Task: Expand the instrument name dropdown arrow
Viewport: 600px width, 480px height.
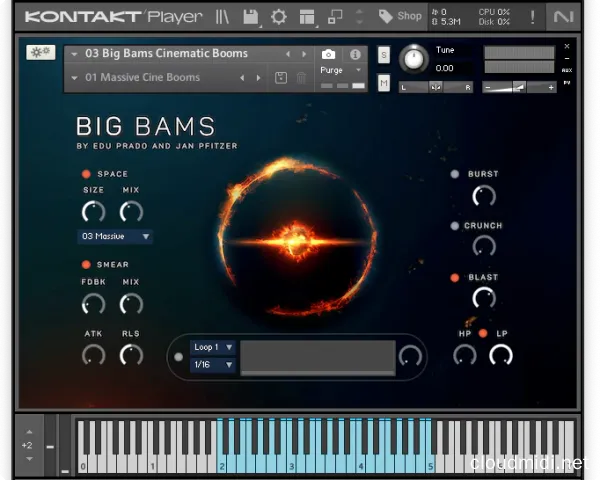Action: [74, 54]
